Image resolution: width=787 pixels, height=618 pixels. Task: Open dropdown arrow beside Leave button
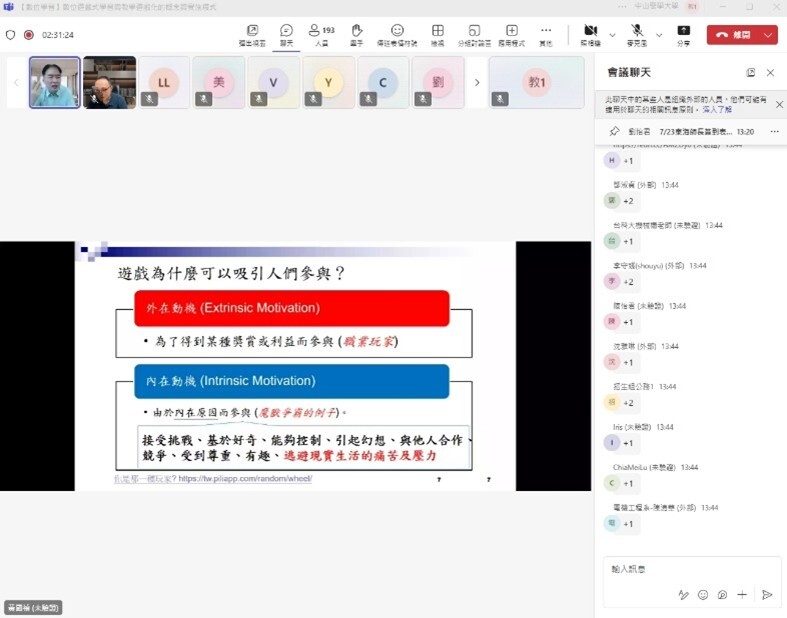[x=768, y=34]
